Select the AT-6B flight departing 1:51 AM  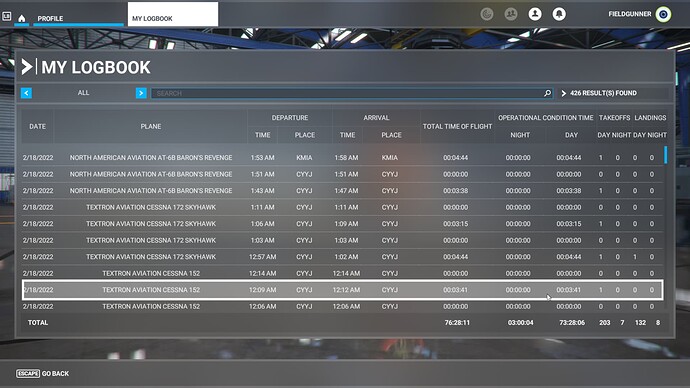tap(342, 174)
